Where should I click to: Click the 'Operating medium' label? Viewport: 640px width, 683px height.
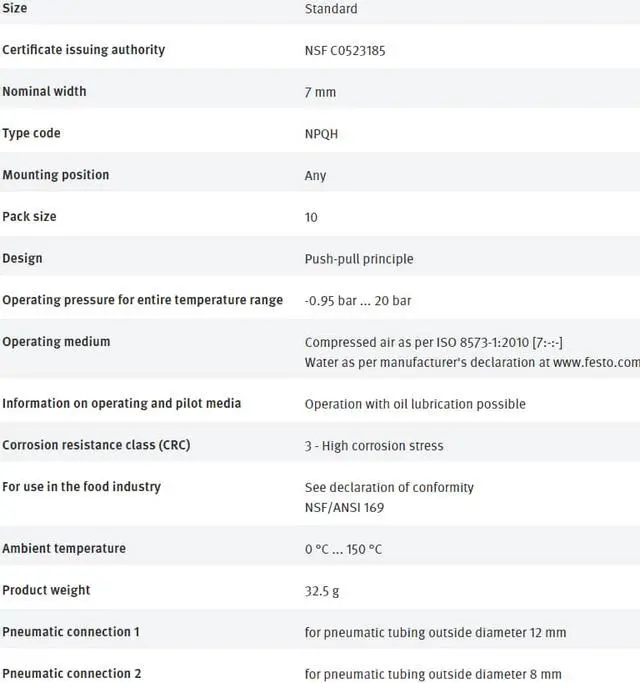pyautogui.click(x=56, y=342)
